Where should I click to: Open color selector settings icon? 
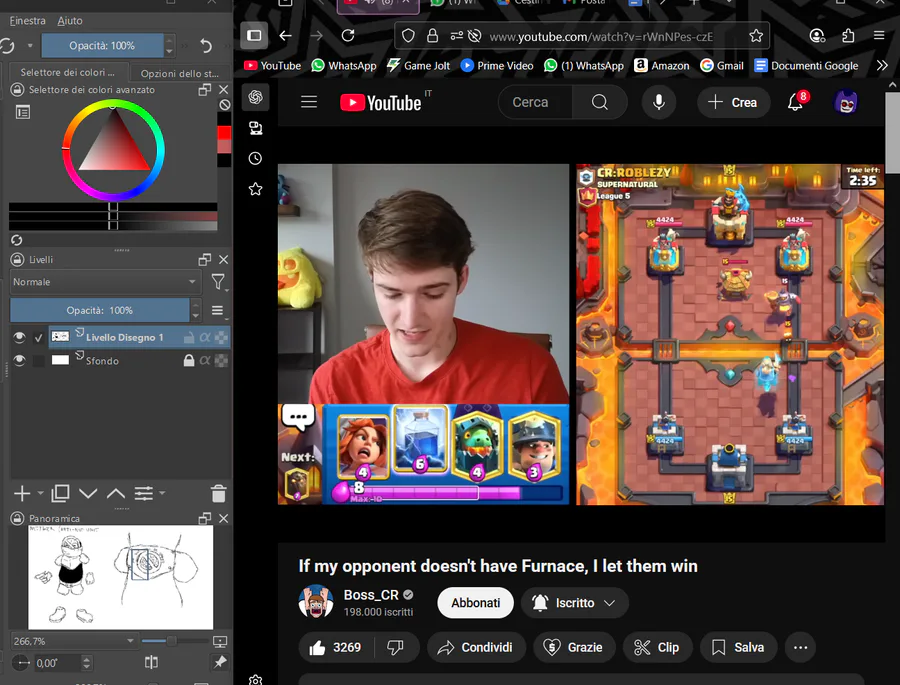coord(23,112)
